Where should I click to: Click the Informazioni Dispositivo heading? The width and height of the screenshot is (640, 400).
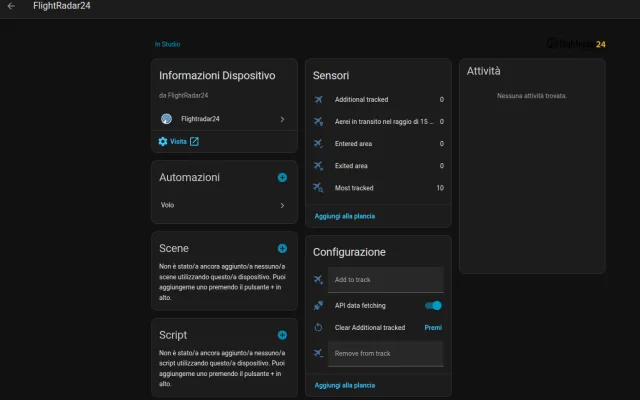click(217, 76)
